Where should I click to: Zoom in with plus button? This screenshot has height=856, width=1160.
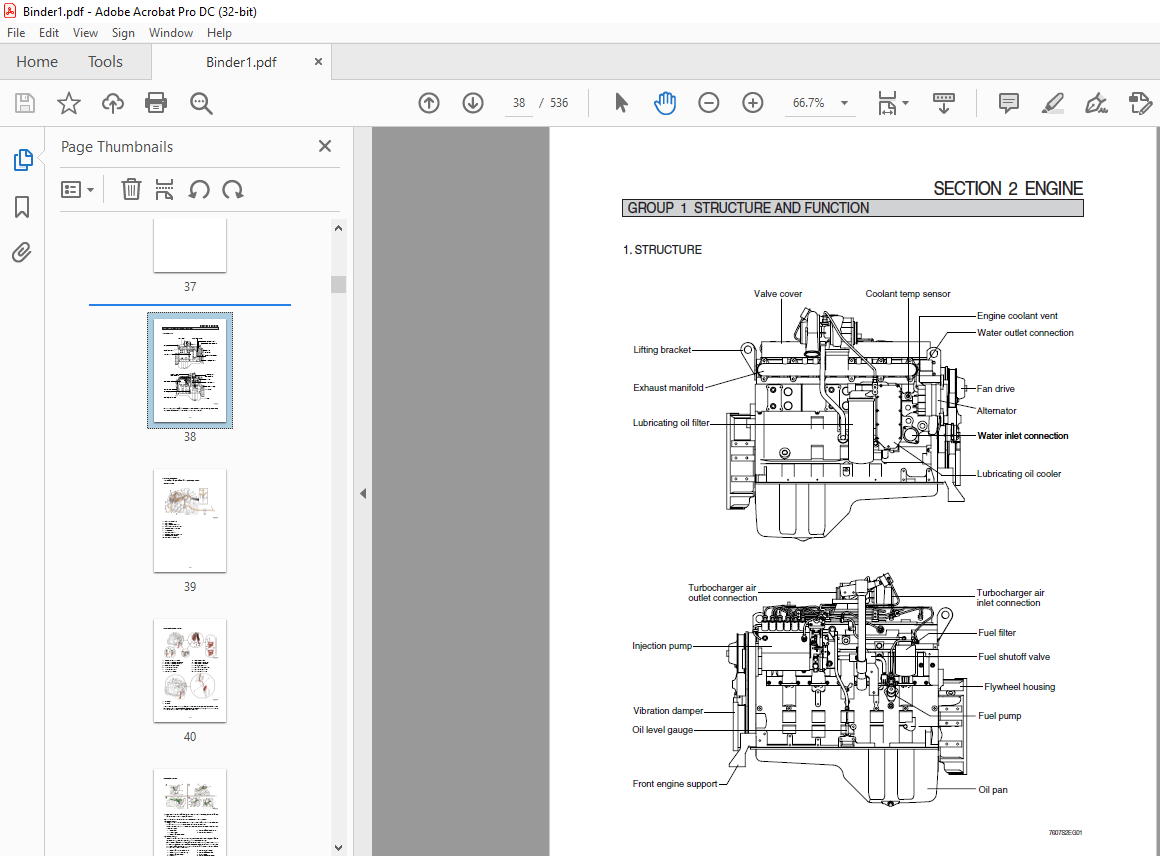(x=752, y=103)
